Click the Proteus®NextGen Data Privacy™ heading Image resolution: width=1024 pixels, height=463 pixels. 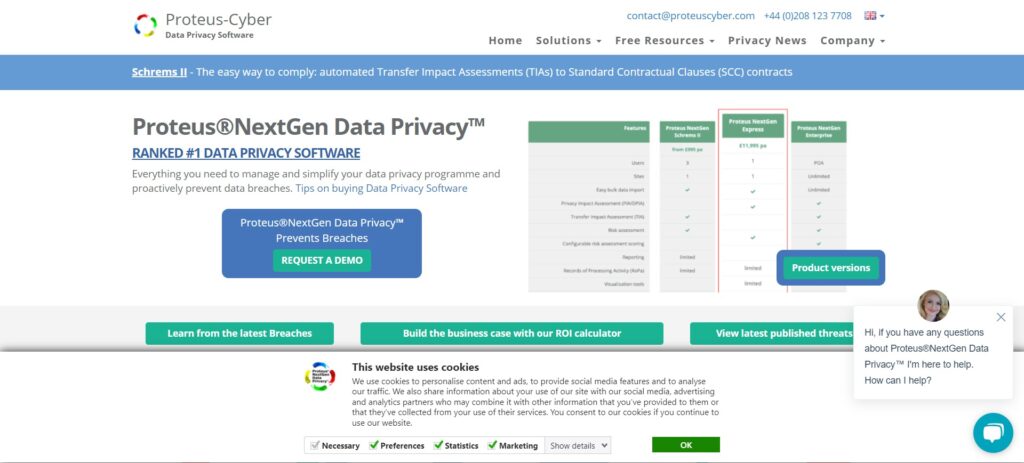[x=308, y=127]
